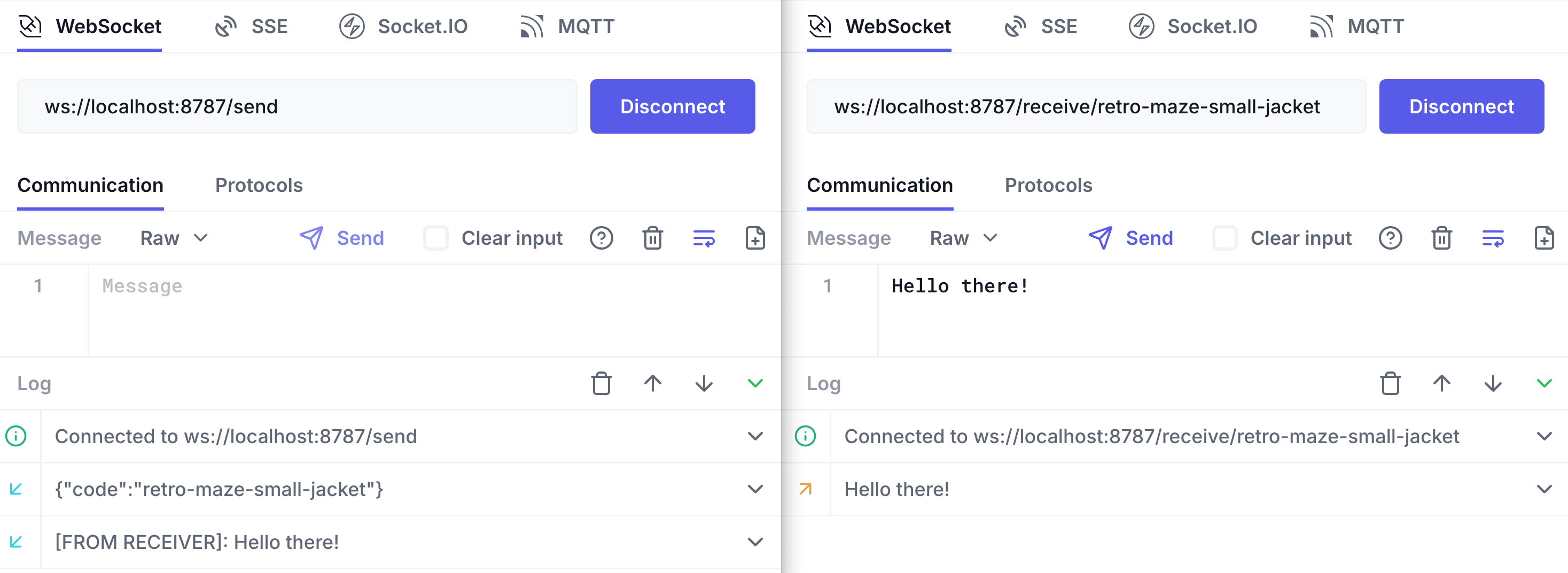Select the MQTT tab in right panel

click(x=1357, y=26)
